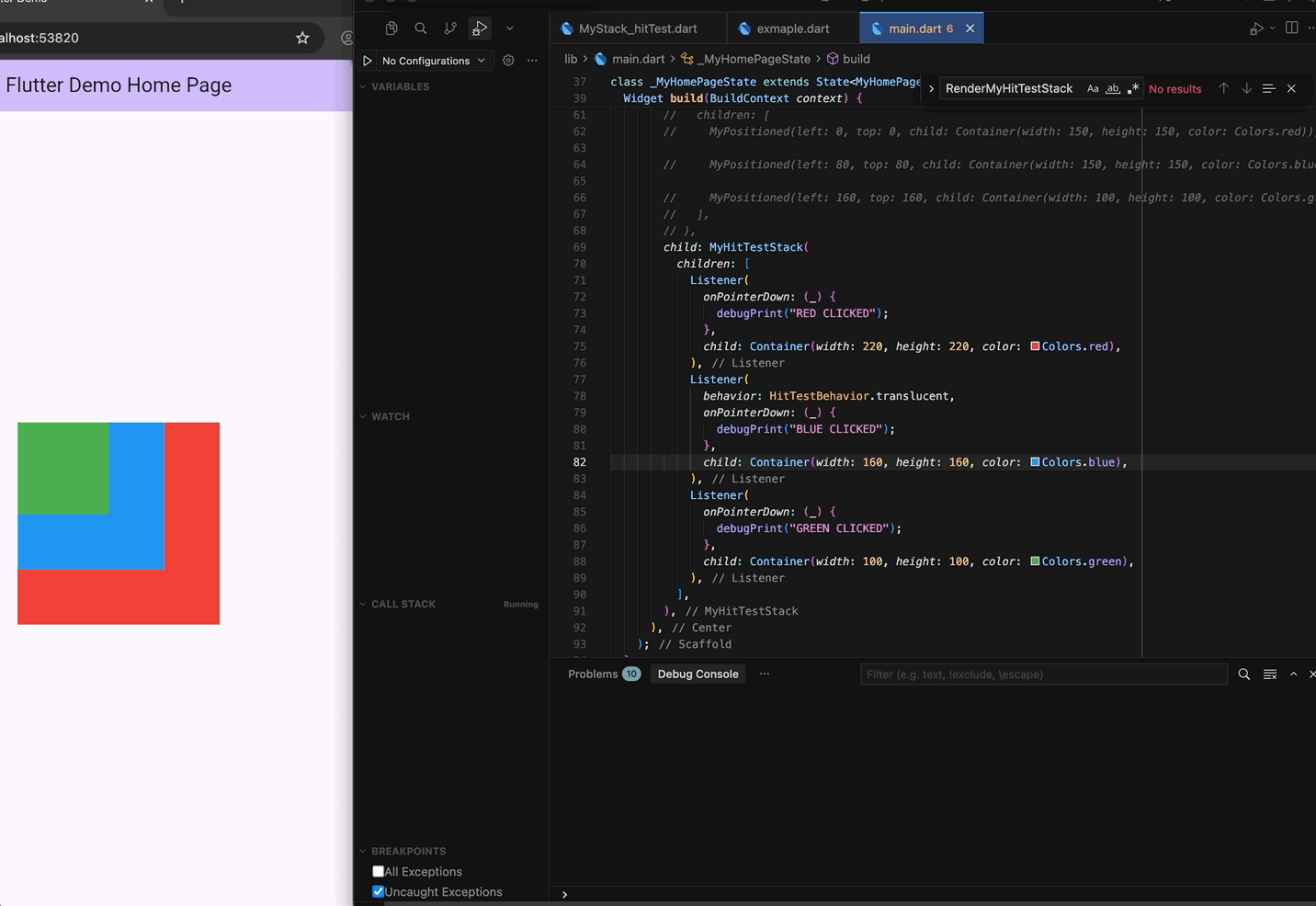Image resolution: width=1316 pixels, height=906 pixels.
Task: Go to previous find match arrow
Action: [x=1224, y=89]
